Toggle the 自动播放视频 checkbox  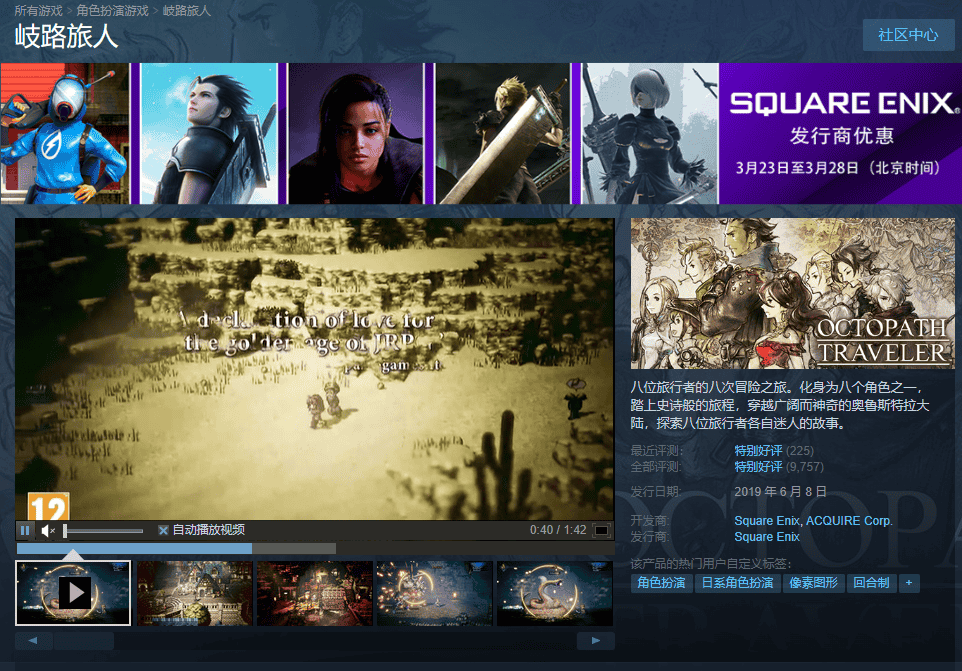(x=163, y=531)
